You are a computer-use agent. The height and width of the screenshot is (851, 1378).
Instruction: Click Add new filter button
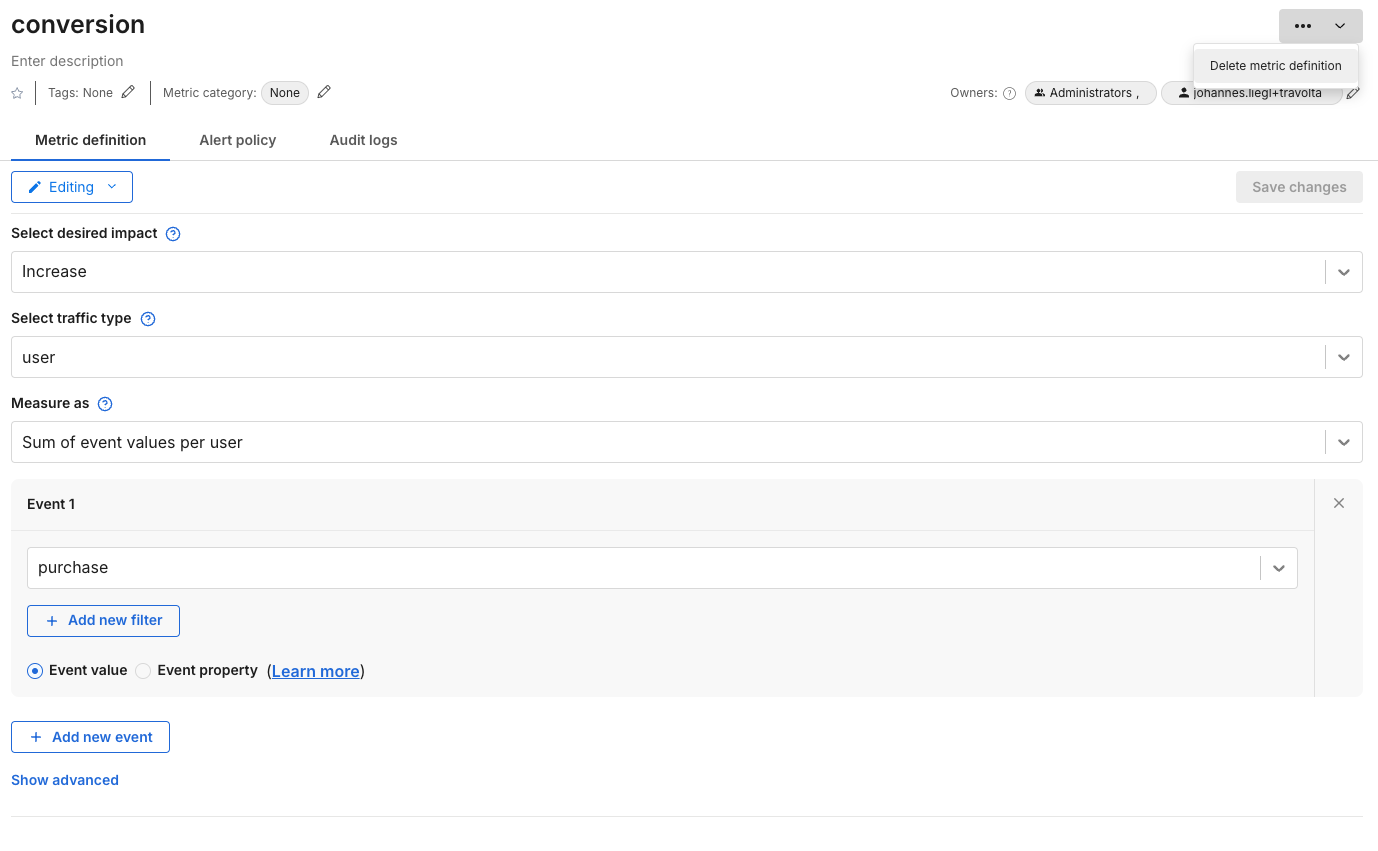[x=103, y=620]
